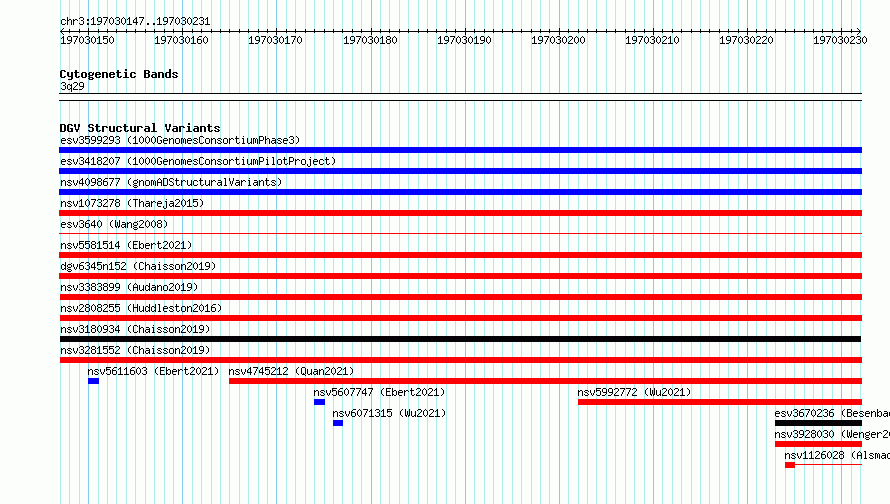Click the nsv1073278 (Thareja2015) label
This screenshot has width=890, height=504.
tap(132, 203)
